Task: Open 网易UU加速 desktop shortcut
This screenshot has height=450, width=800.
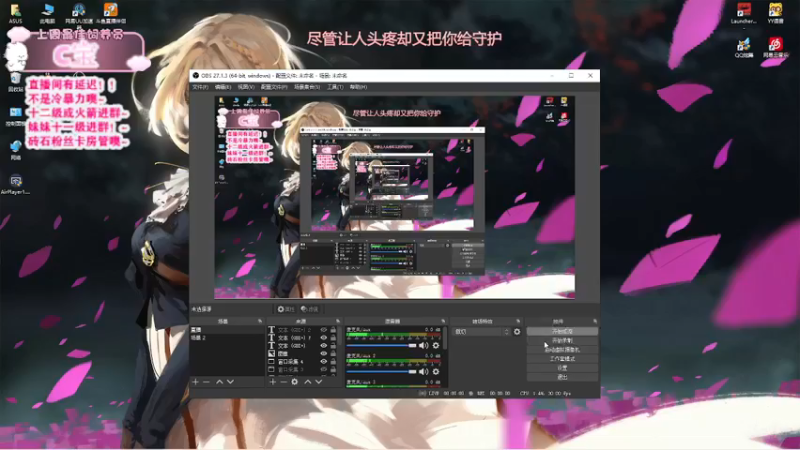Action: (79, 14)
